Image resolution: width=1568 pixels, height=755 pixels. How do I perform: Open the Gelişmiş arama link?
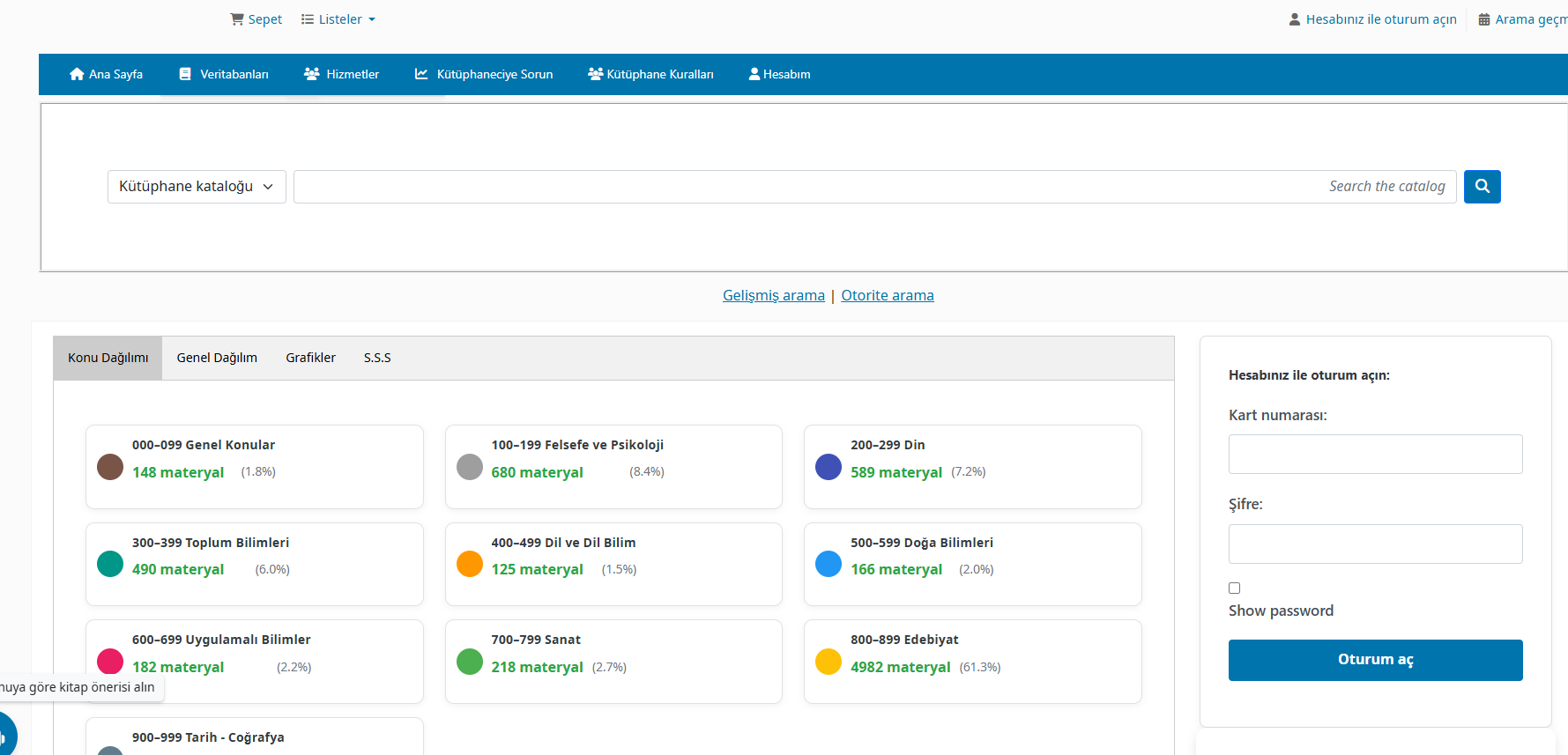coord(773,296)
